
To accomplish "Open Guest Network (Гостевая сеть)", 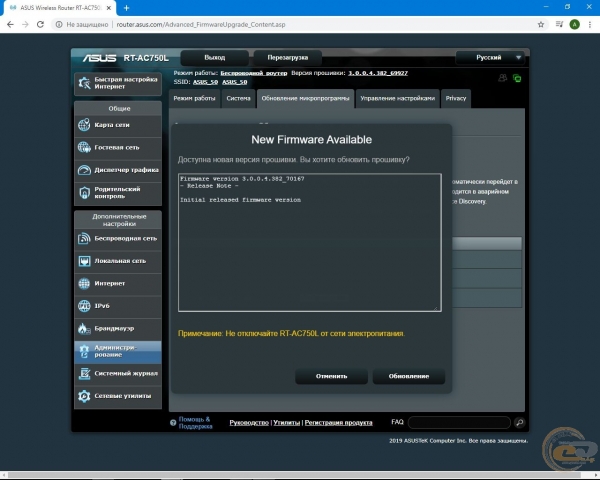I will [118, 147].
